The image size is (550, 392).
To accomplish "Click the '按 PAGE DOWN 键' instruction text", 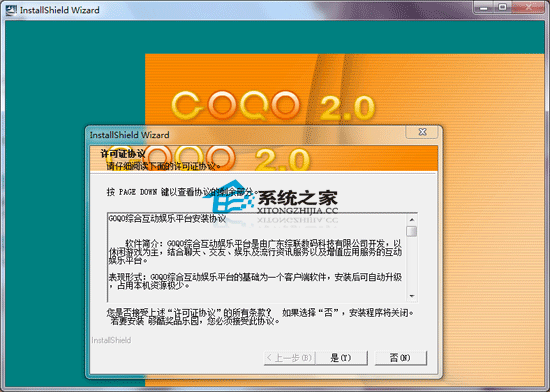I will coord(182,192).
